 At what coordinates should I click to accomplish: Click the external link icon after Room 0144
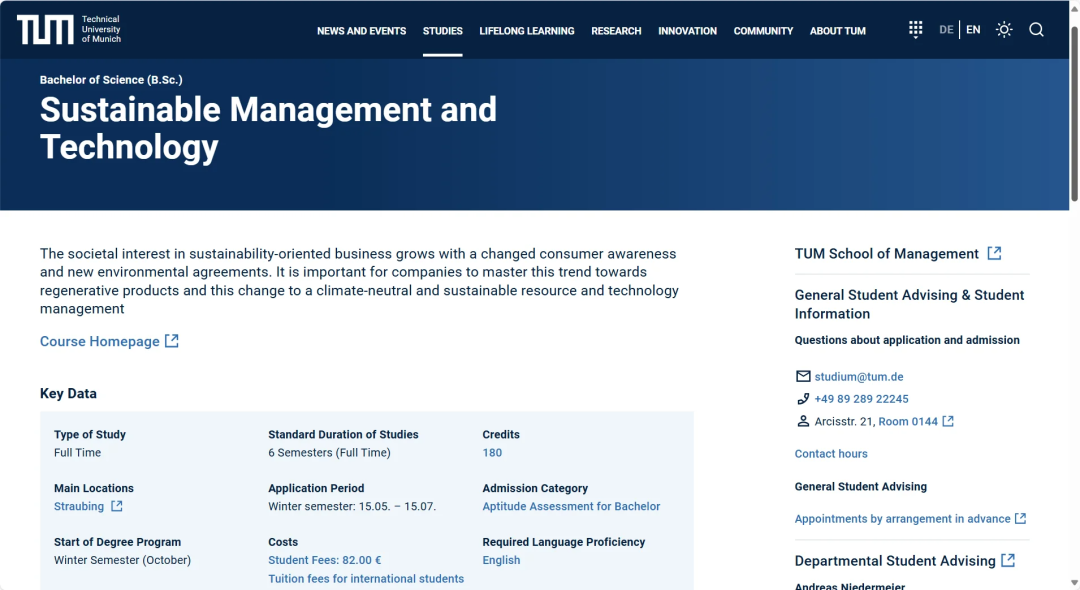pos(948,421)
